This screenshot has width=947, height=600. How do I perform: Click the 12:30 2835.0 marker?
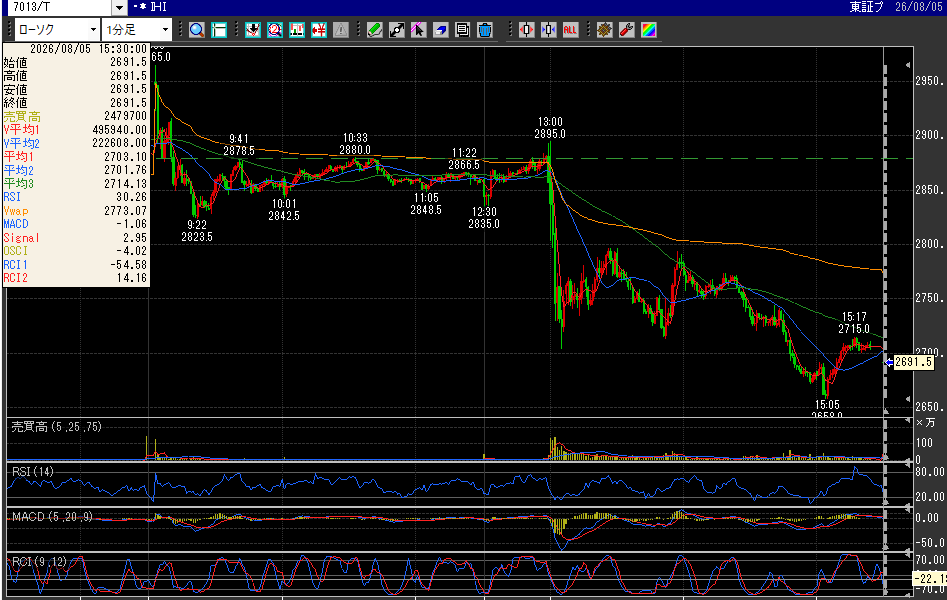coord(484,218)
